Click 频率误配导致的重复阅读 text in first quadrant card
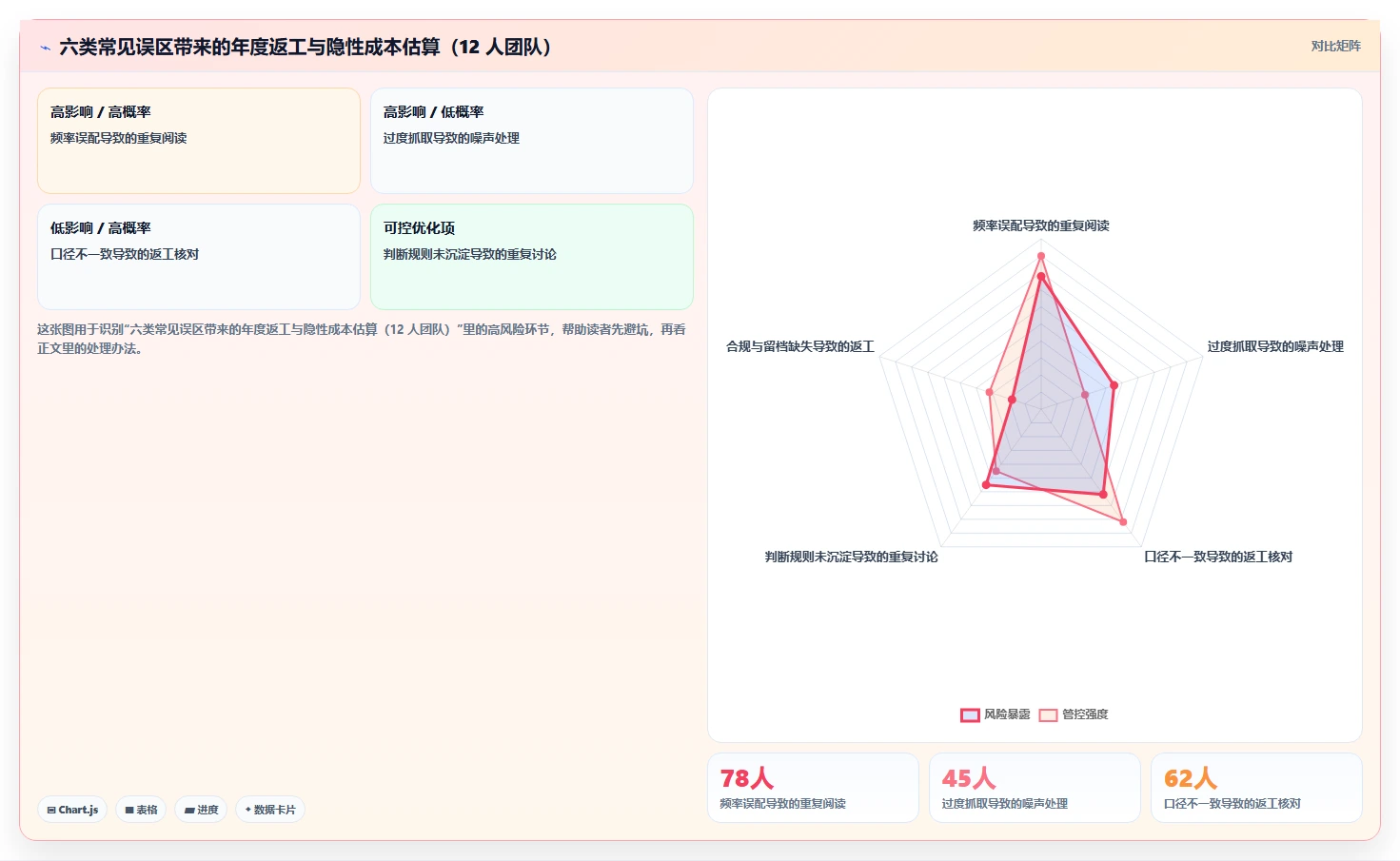The width and height of the screenshot is (1400, 861). [119, 138]
